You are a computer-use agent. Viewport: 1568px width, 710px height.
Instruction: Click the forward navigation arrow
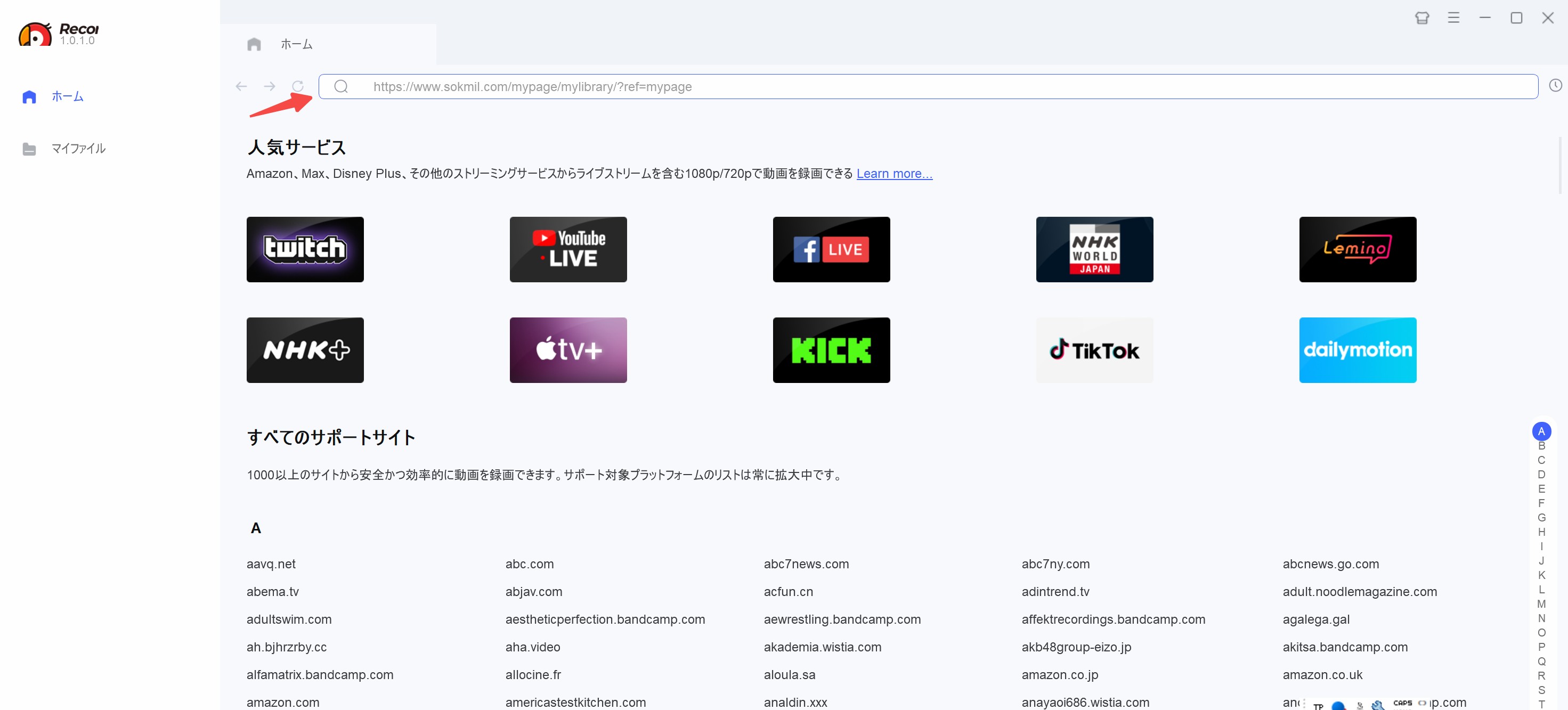[x=270, y=86]
